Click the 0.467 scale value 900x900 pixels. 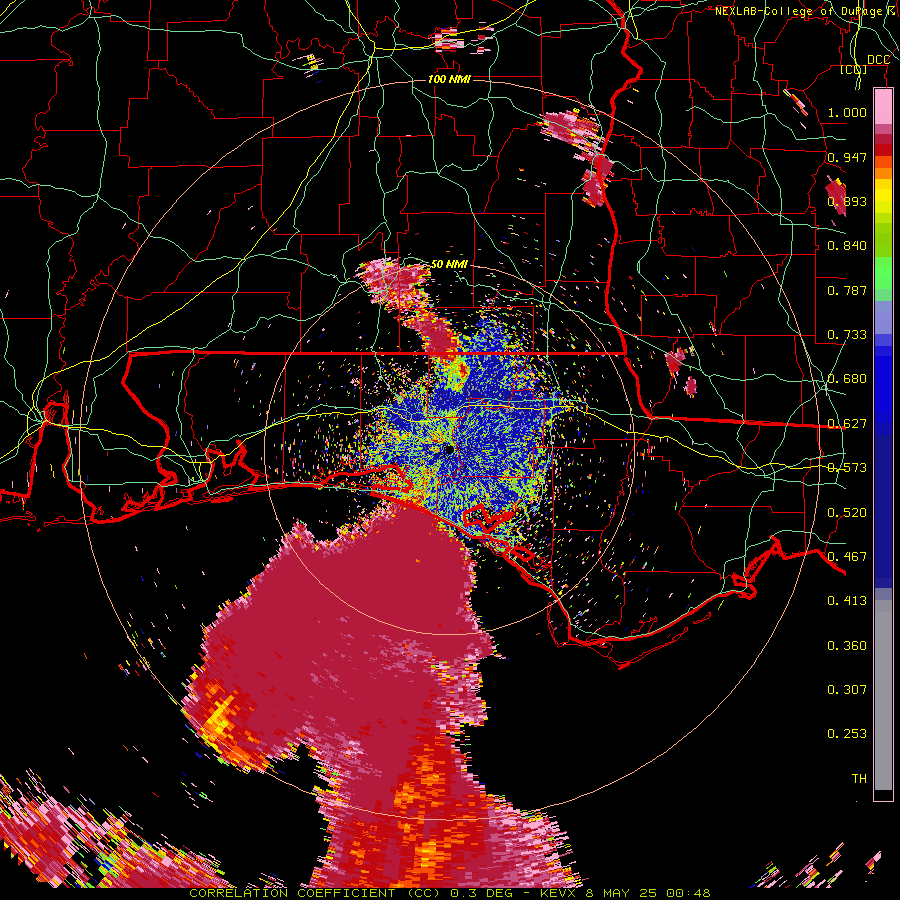847,556
